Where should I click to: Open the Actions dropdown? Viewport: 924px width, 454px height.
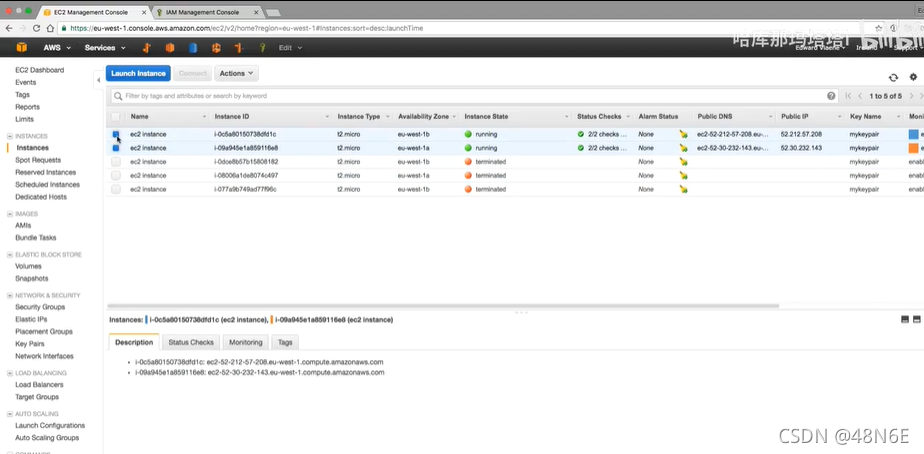[x=236, y=73]
